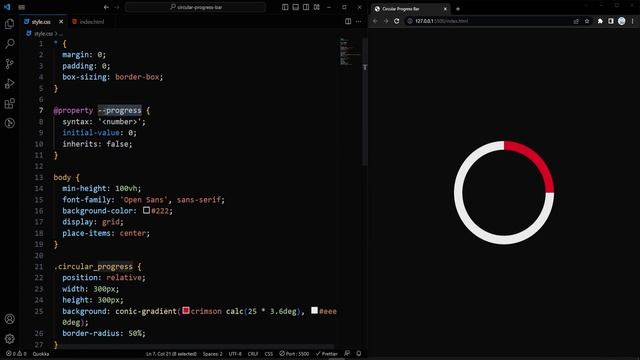
Task: Click style.css in the breadcrumb
Action: click(43, 34)
